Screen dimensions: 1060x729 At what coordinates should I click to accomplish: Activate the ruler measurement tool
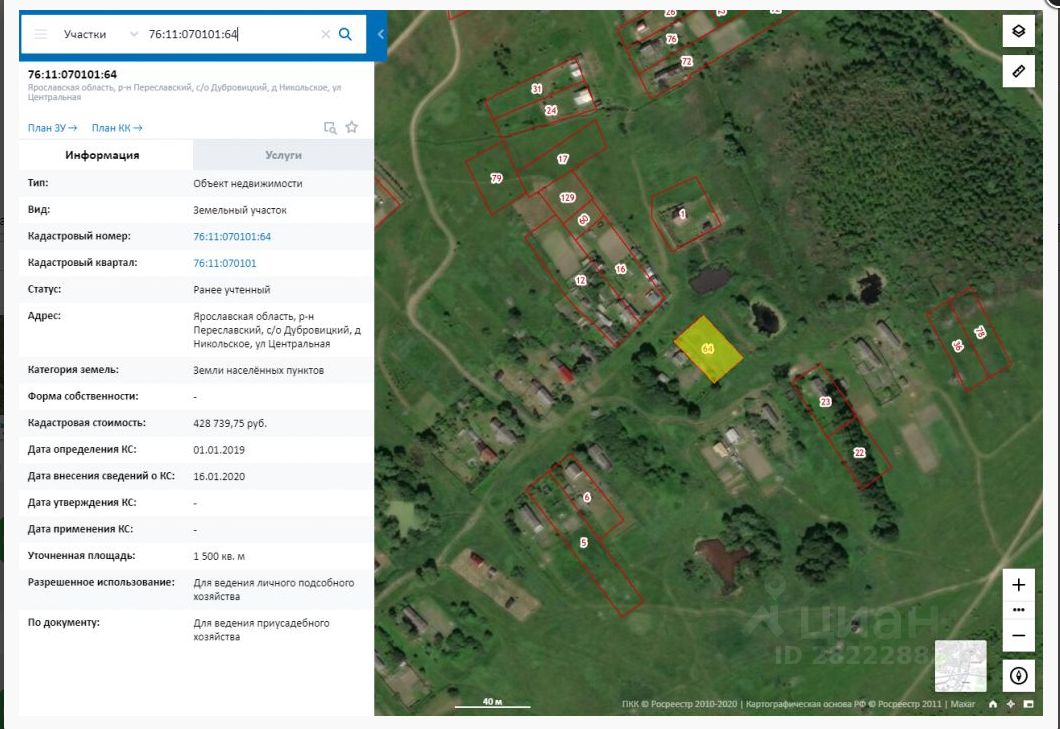[1018, 71]
